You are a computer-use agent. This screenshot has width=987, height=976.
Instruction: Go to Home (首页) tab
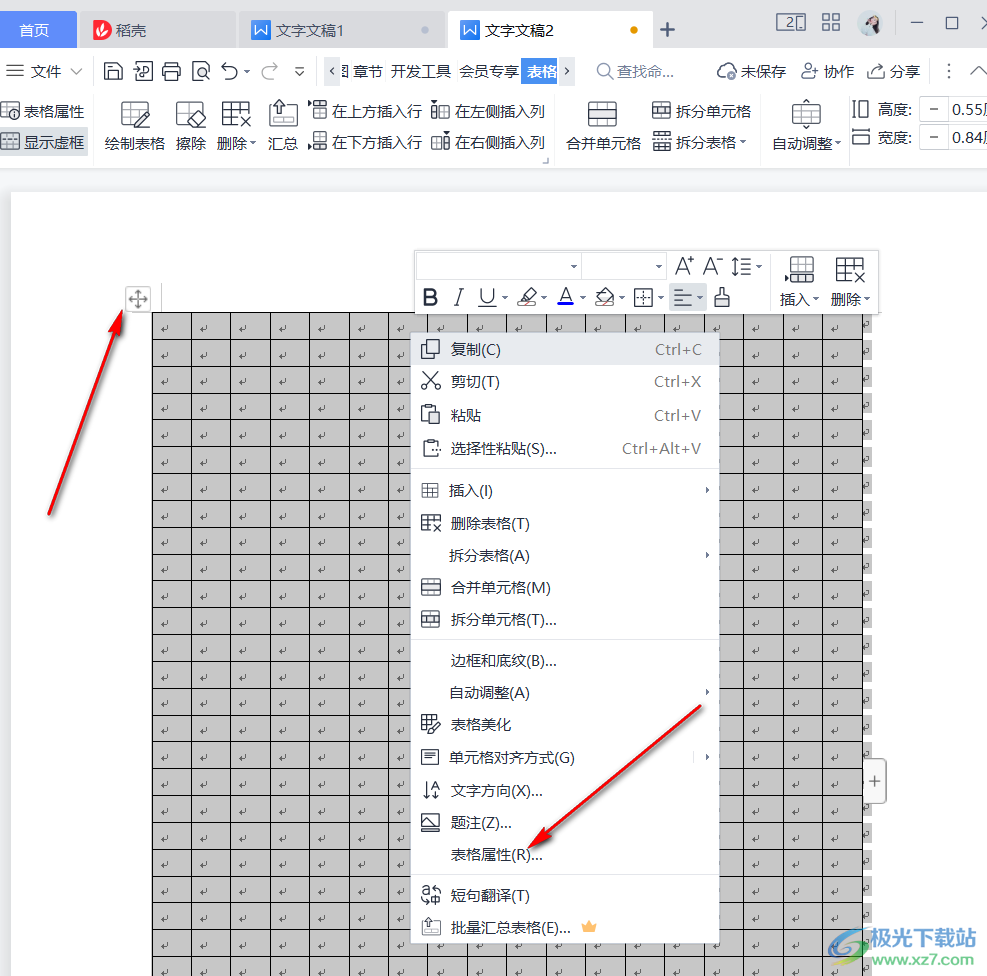point(38,30)
